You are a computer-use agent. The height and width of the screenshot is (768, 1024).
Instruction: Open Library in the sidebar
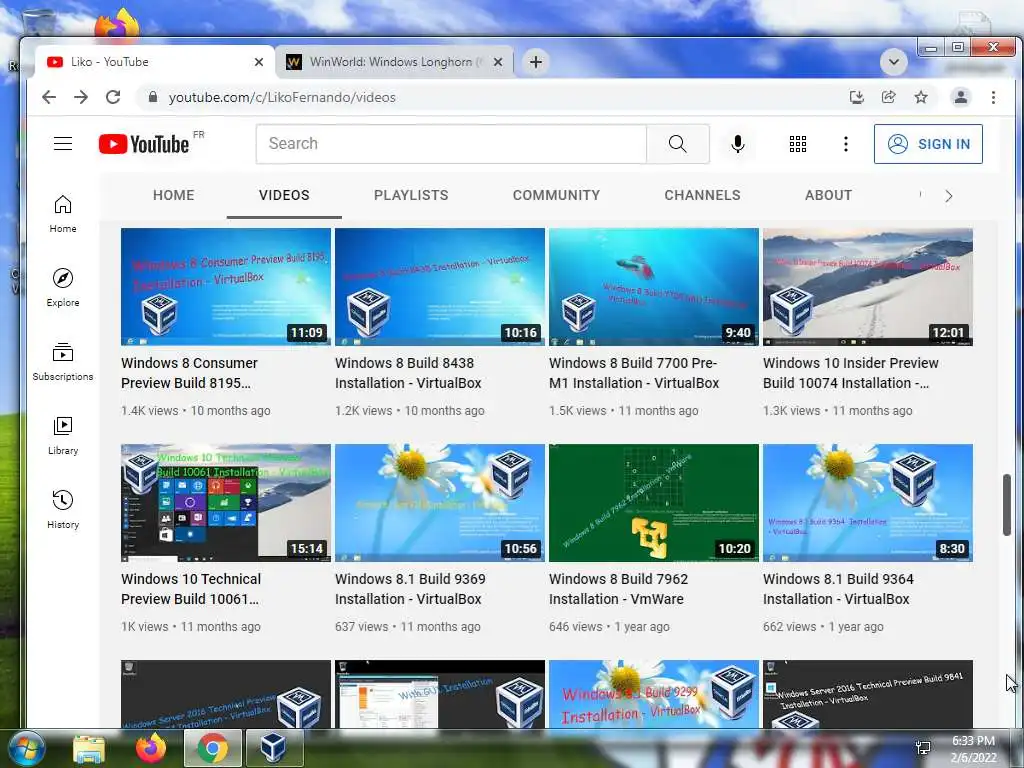(63, 436)
